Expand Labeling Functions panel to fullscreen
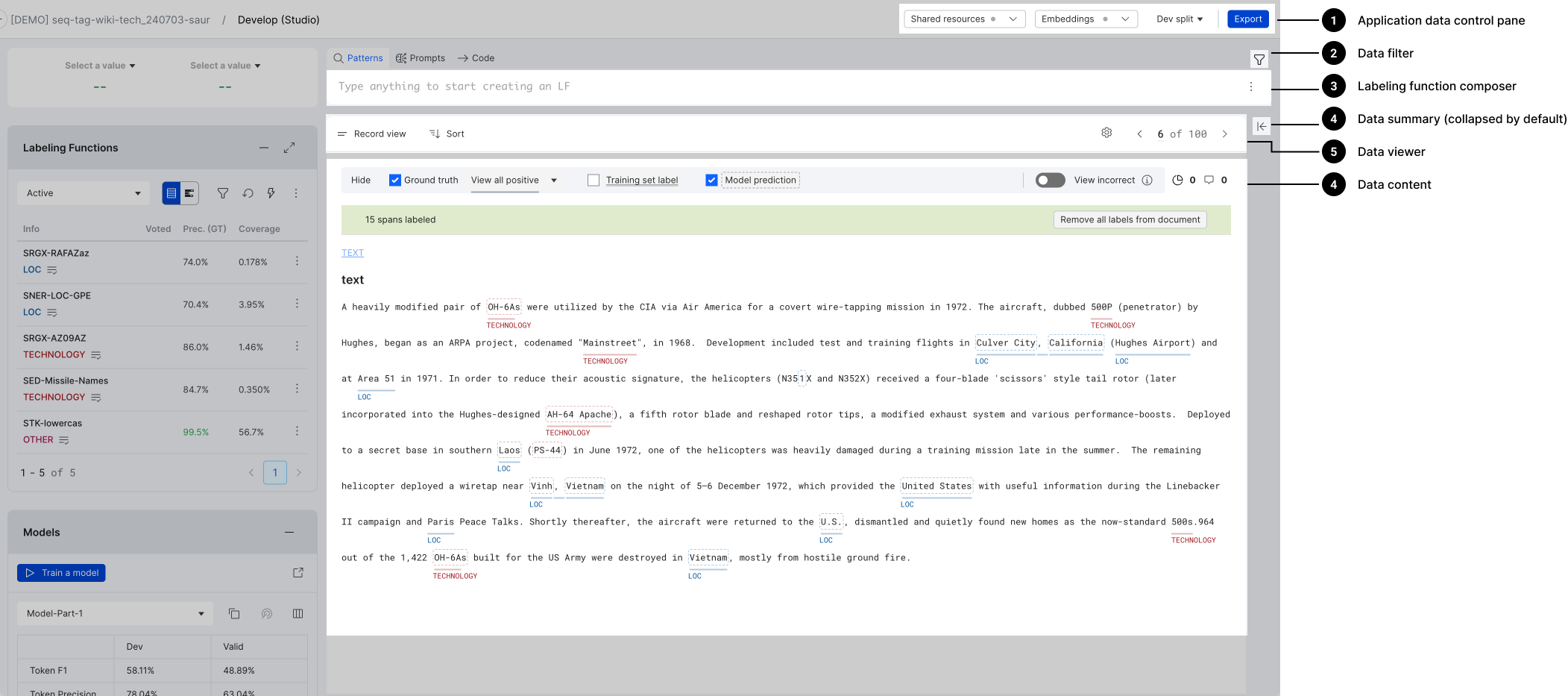 tap(289, 148)
